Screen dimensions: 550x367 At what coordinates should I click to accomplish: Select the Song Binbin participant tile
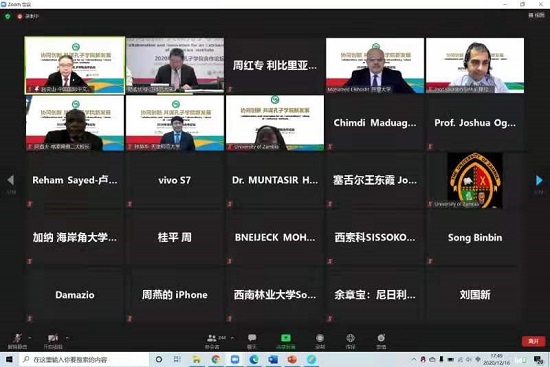coord(475,238)
